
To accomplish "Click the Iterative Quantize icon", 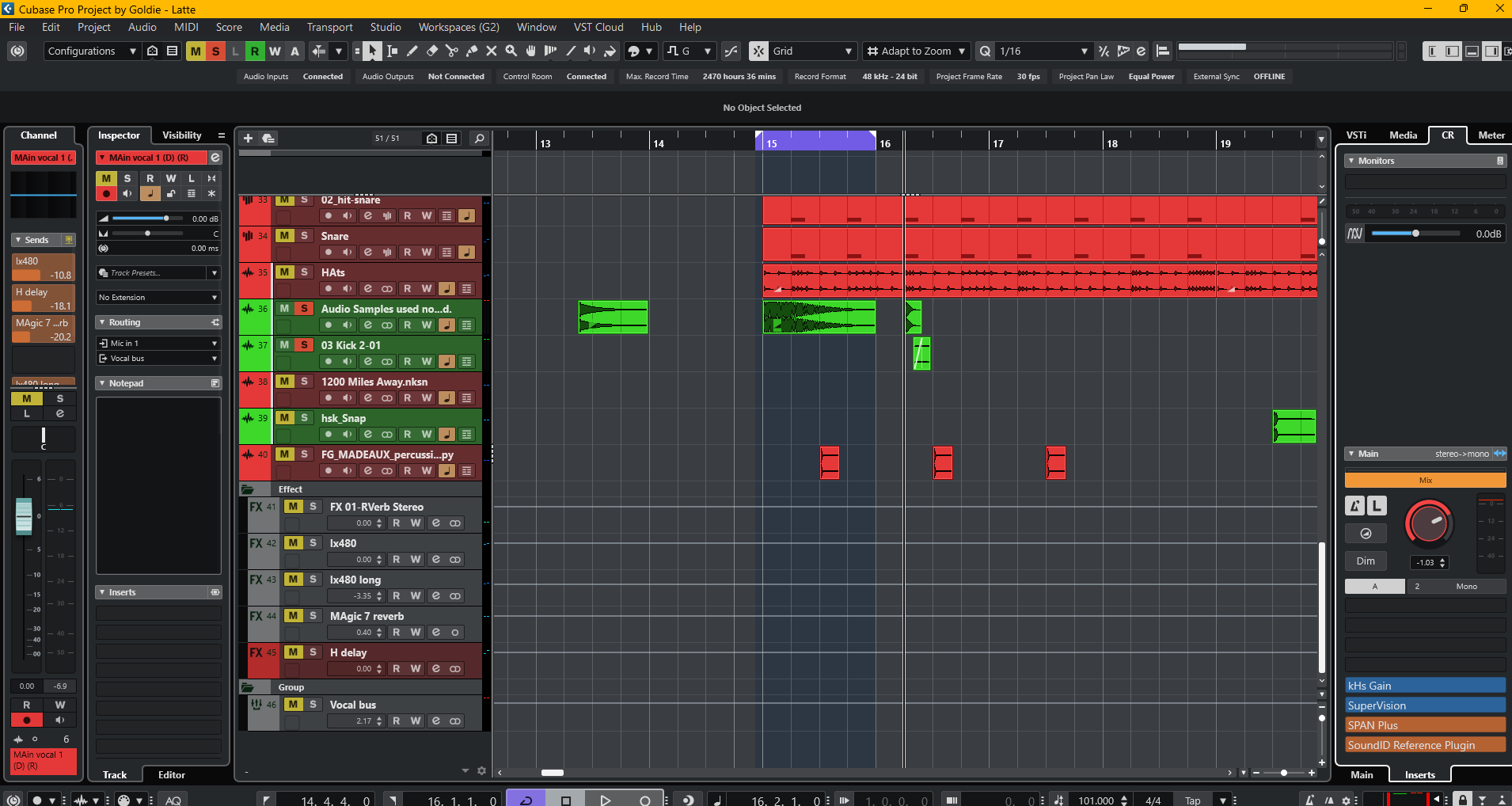I will point(1104,51).
